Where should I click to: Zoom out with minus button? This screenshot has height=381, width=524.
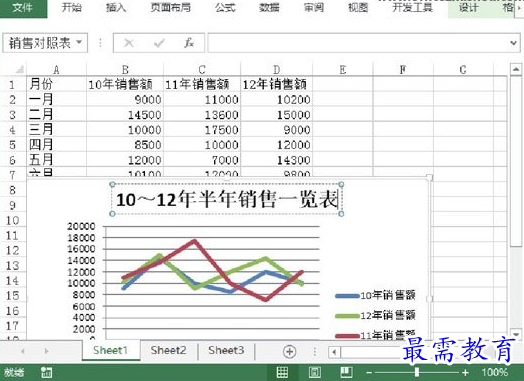click(x=369, y=372)
